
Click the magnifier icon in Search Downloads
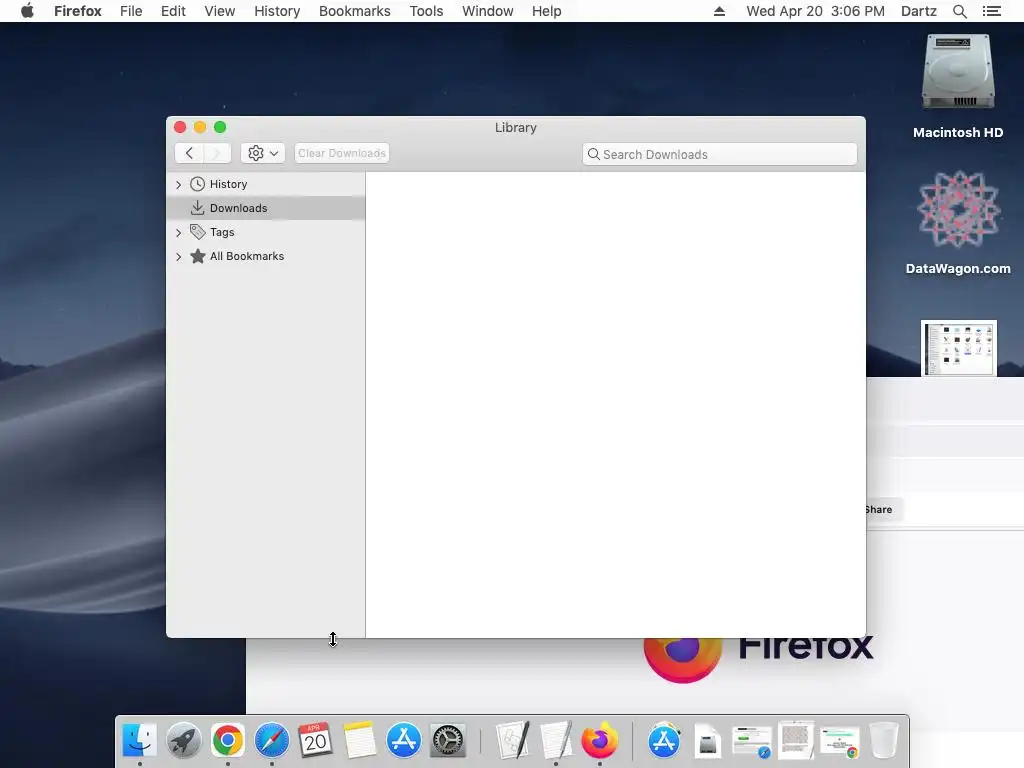coord(594,154)
